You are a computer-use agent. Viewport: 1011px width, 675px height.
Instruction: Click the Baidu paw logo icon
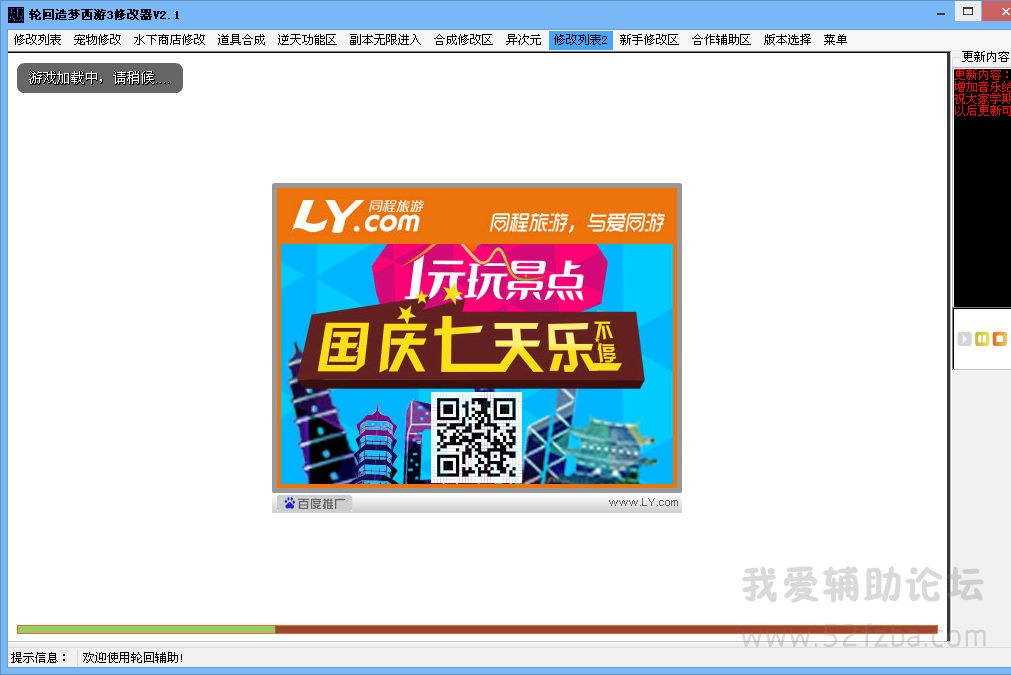point(289,503)
